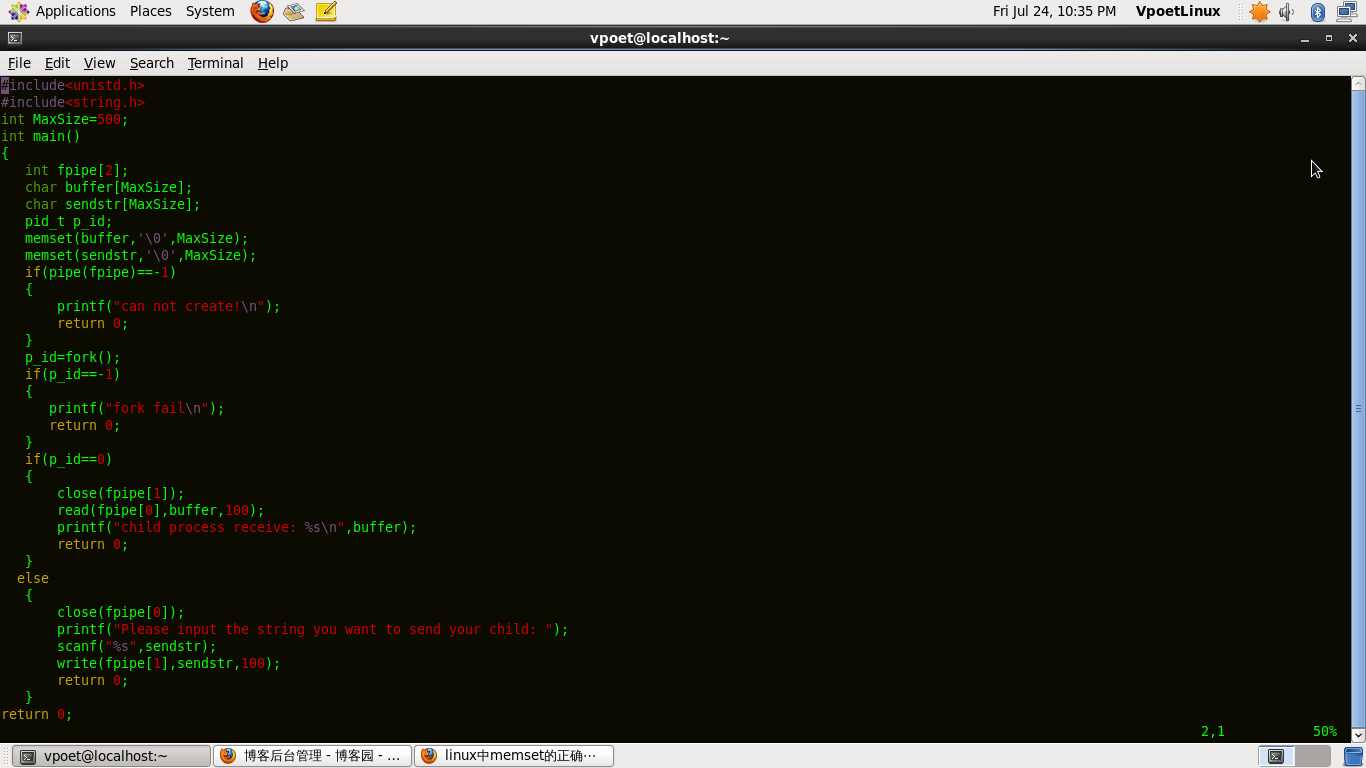Viewport: 1366px width, 768px height.
Task: Click the if(p_id==-1) line
Action: [73, 374]
